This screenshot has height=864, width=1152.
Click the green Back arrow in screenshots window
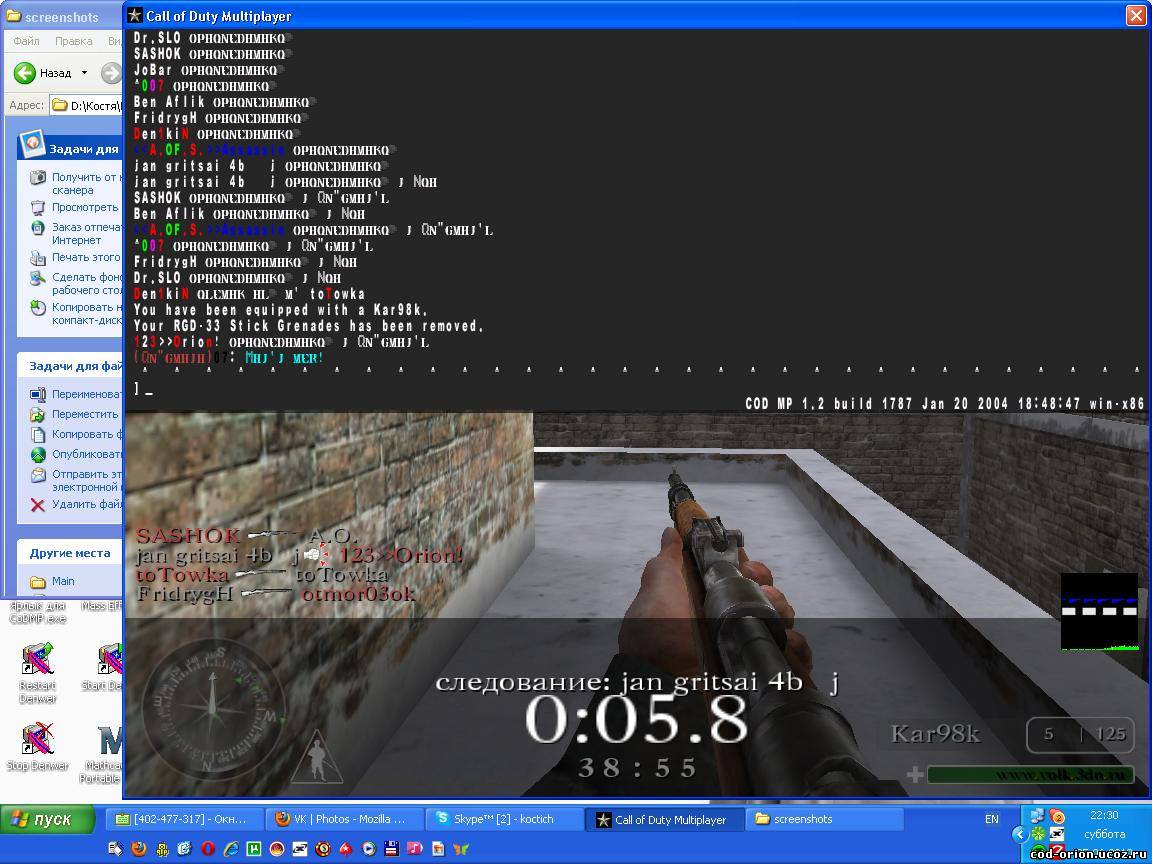[24, 73]
